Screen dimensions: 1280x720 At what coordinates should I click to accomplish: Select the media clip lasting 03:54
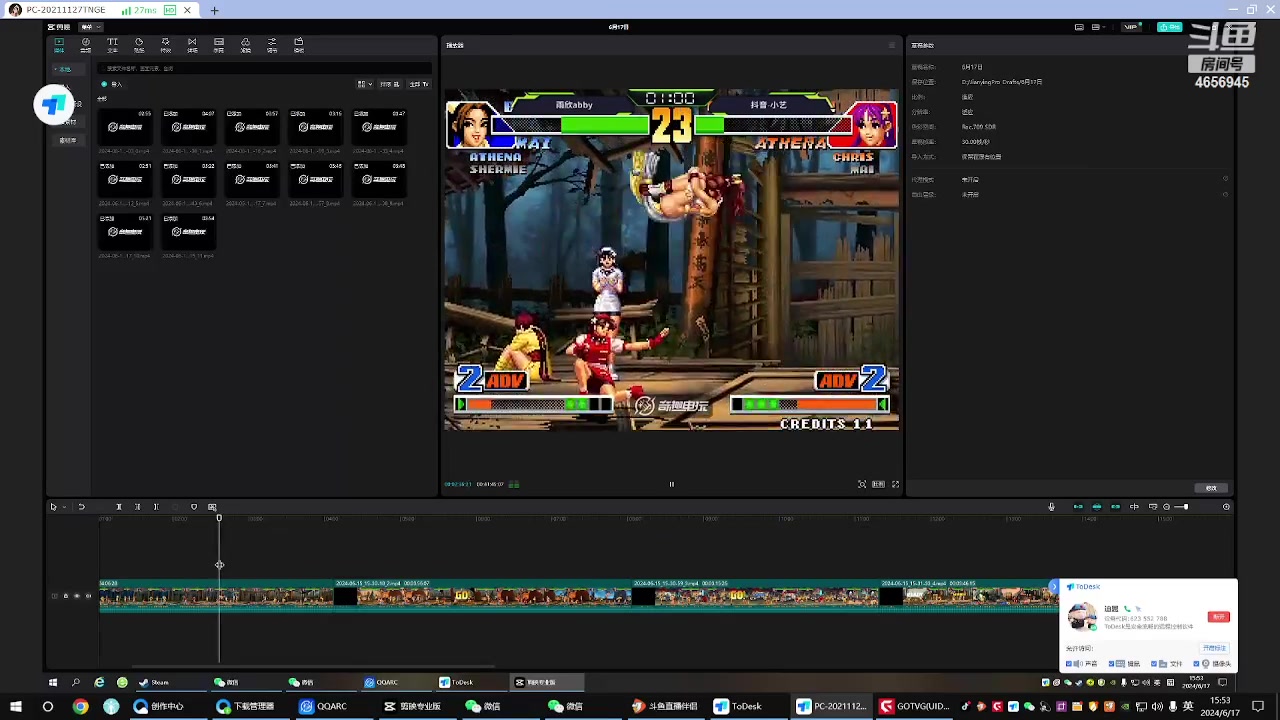coord(189,232)
